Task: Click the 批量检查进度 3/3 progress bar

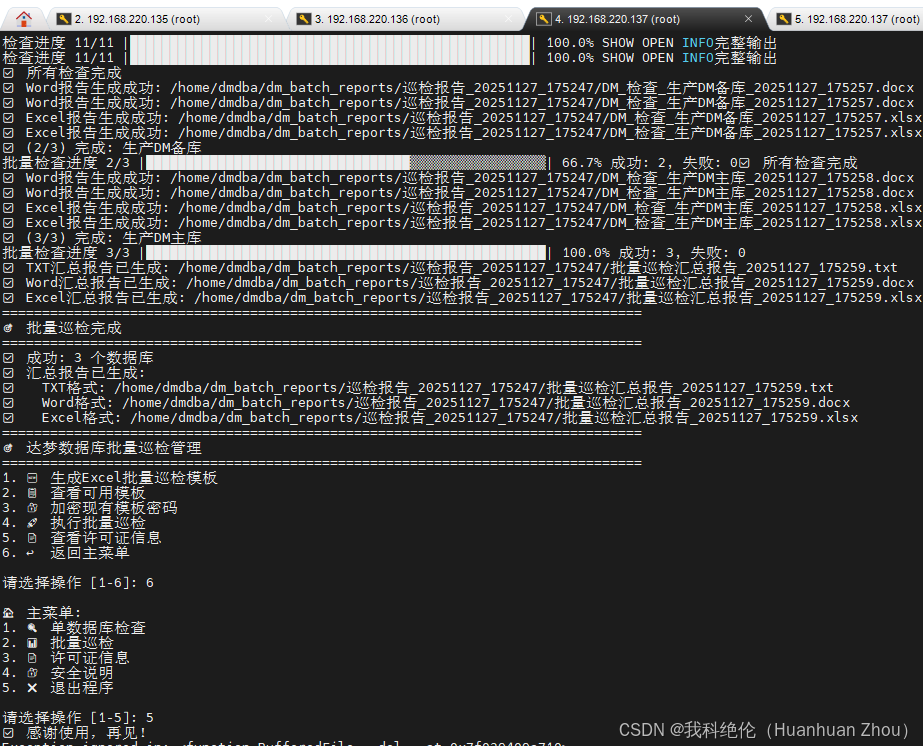Action: click(346, 253)
